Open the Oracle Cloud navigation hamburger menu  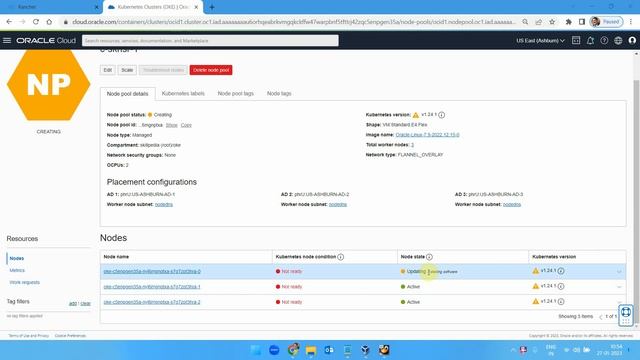click(x=7, y=40)
